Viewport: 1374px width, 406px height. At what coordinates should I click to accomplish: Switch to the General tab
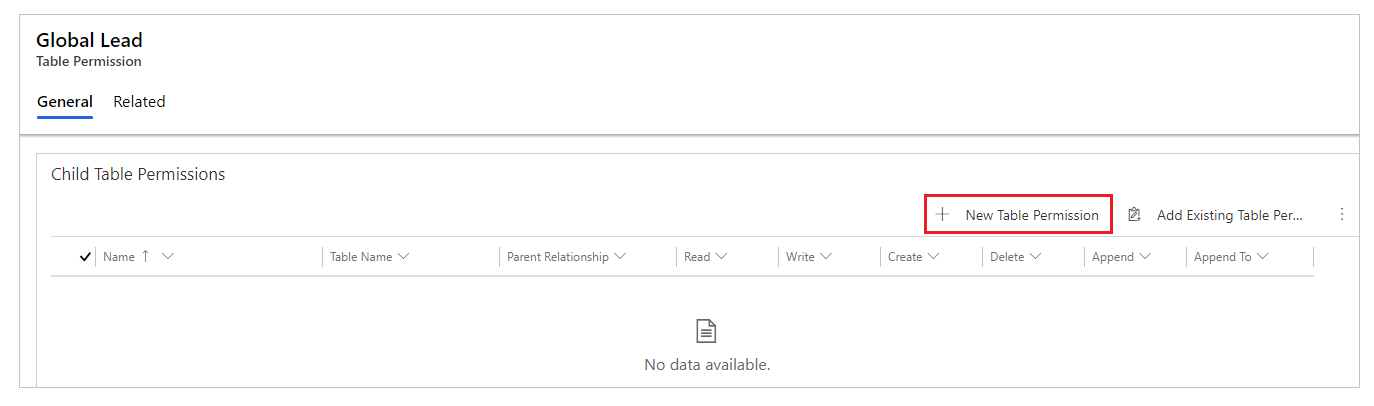pos(65,102)
